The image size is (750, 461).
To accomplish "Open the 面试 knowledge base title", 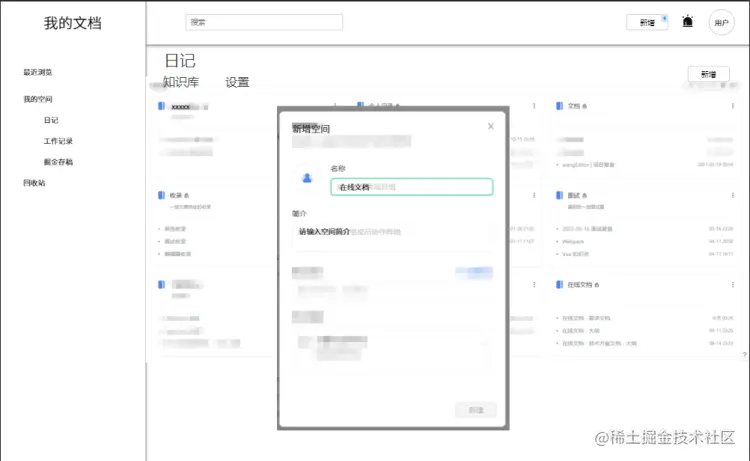I will click(574, 195).
